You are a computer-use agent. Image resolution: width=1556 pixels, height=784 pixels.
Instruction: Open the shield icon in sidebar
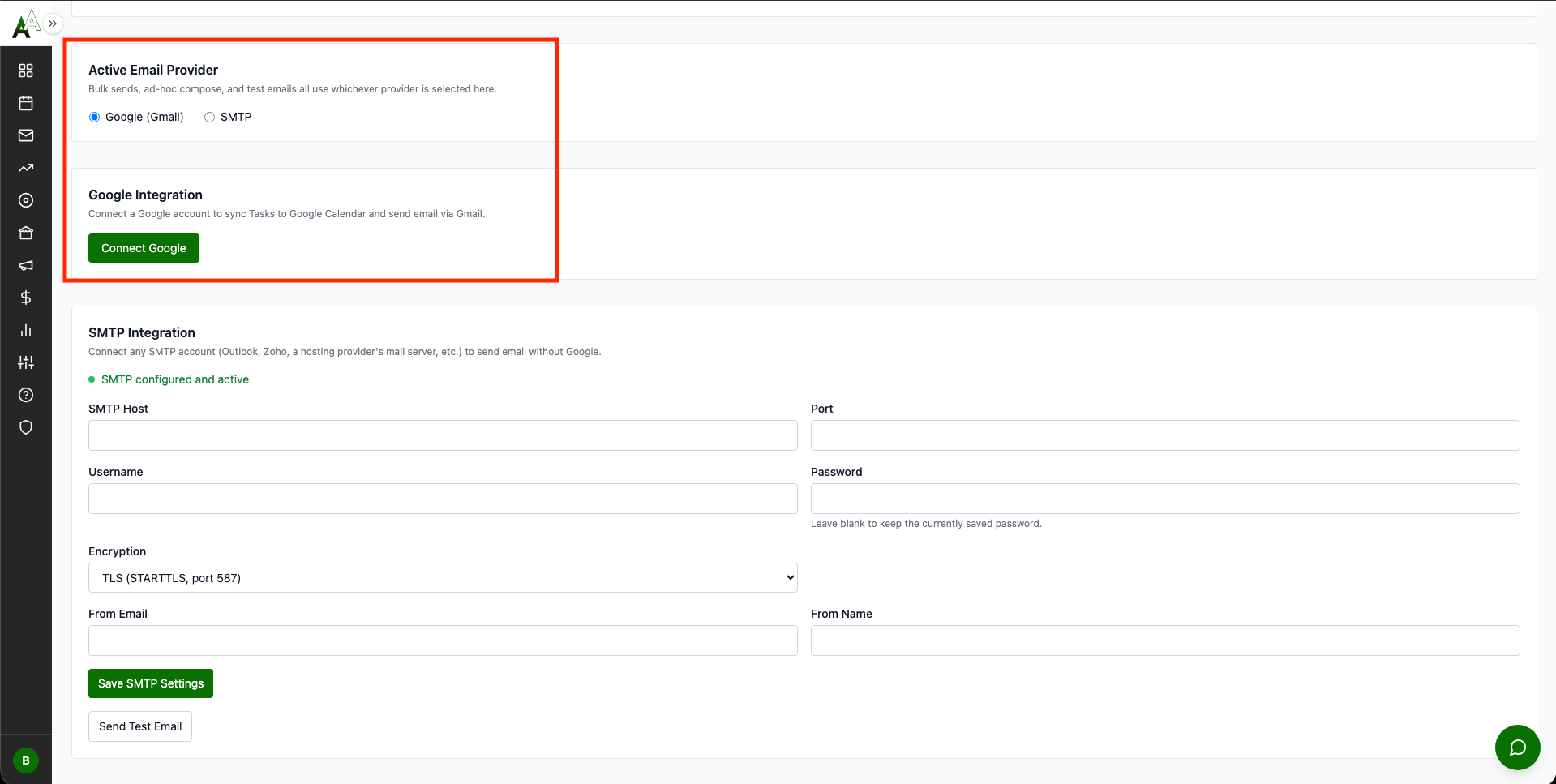[26, 427]
